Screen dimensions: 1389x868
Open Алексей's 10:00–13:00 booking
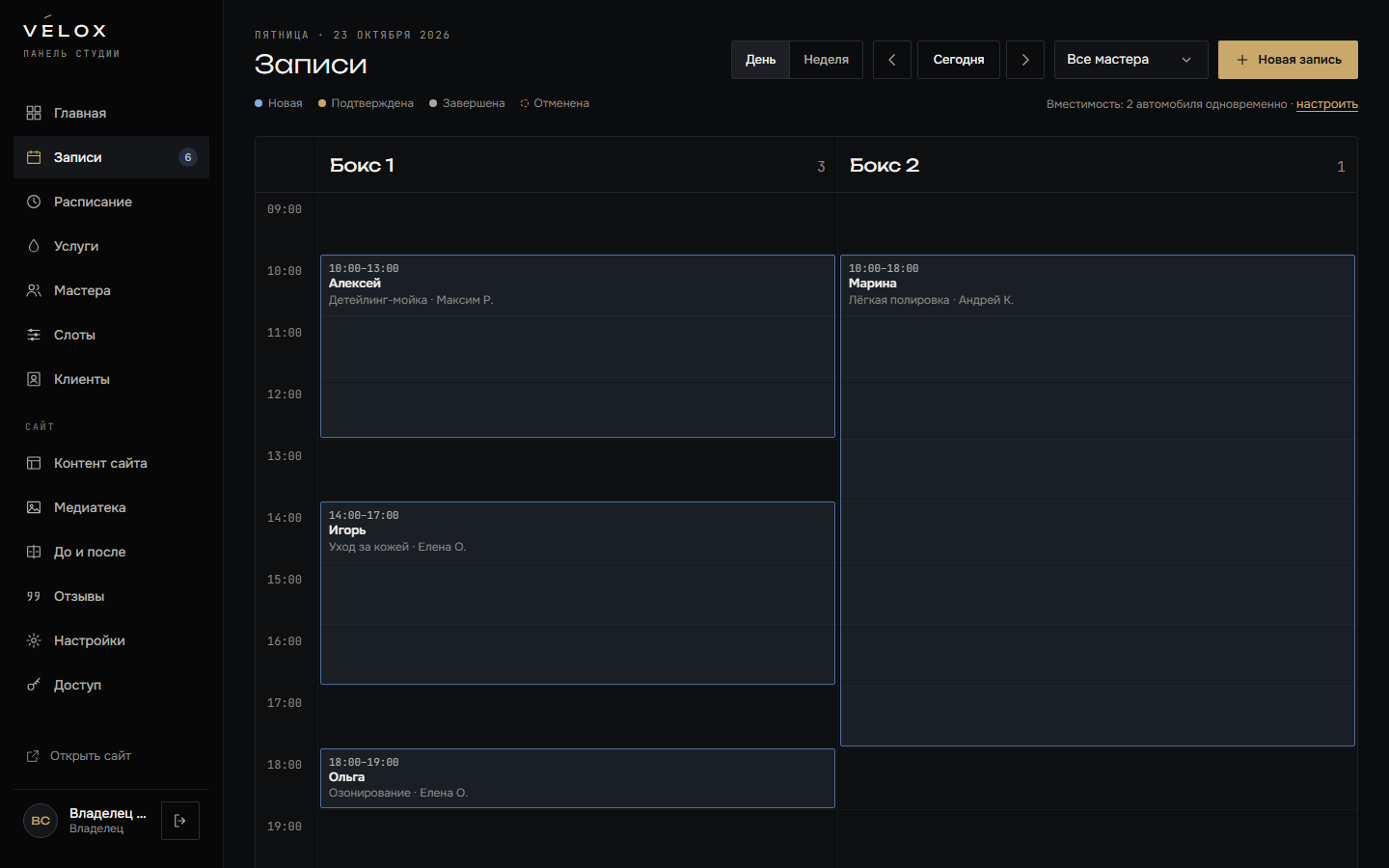coord(578,346)
